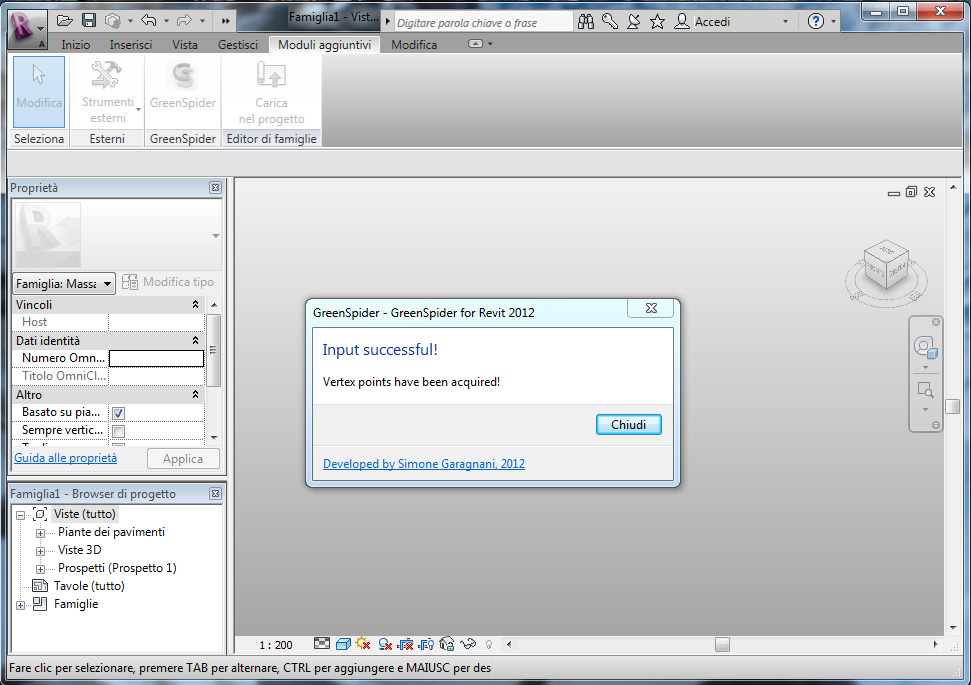Viewport: 971px width, 685px height.
Task: Click the Properties panel vertical scrollbar thumb
Action: click(214, 350)
